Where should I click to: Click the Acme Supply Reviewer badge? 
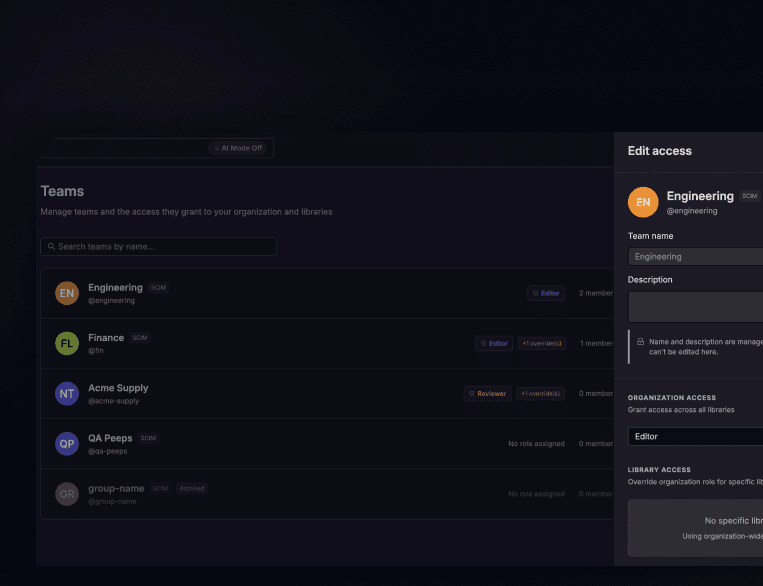point(488,393)
